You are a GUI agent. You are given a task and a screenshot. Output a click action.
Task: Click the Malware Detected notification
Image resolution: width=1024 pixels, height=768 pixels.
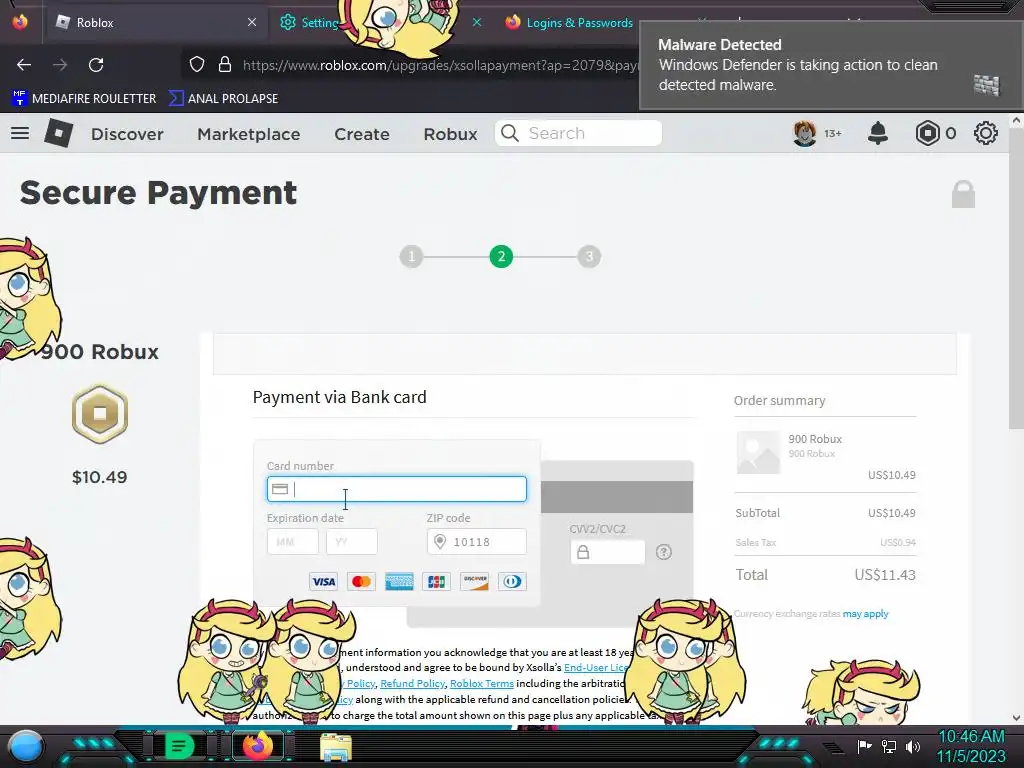[831, 64]
